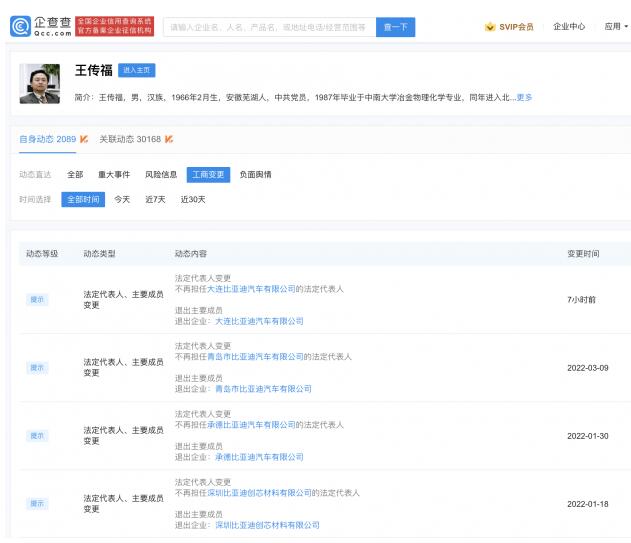This screenshot has width=631, height=543.
Task: Click the Qcc.com logo icon
Action: (21, 27)
